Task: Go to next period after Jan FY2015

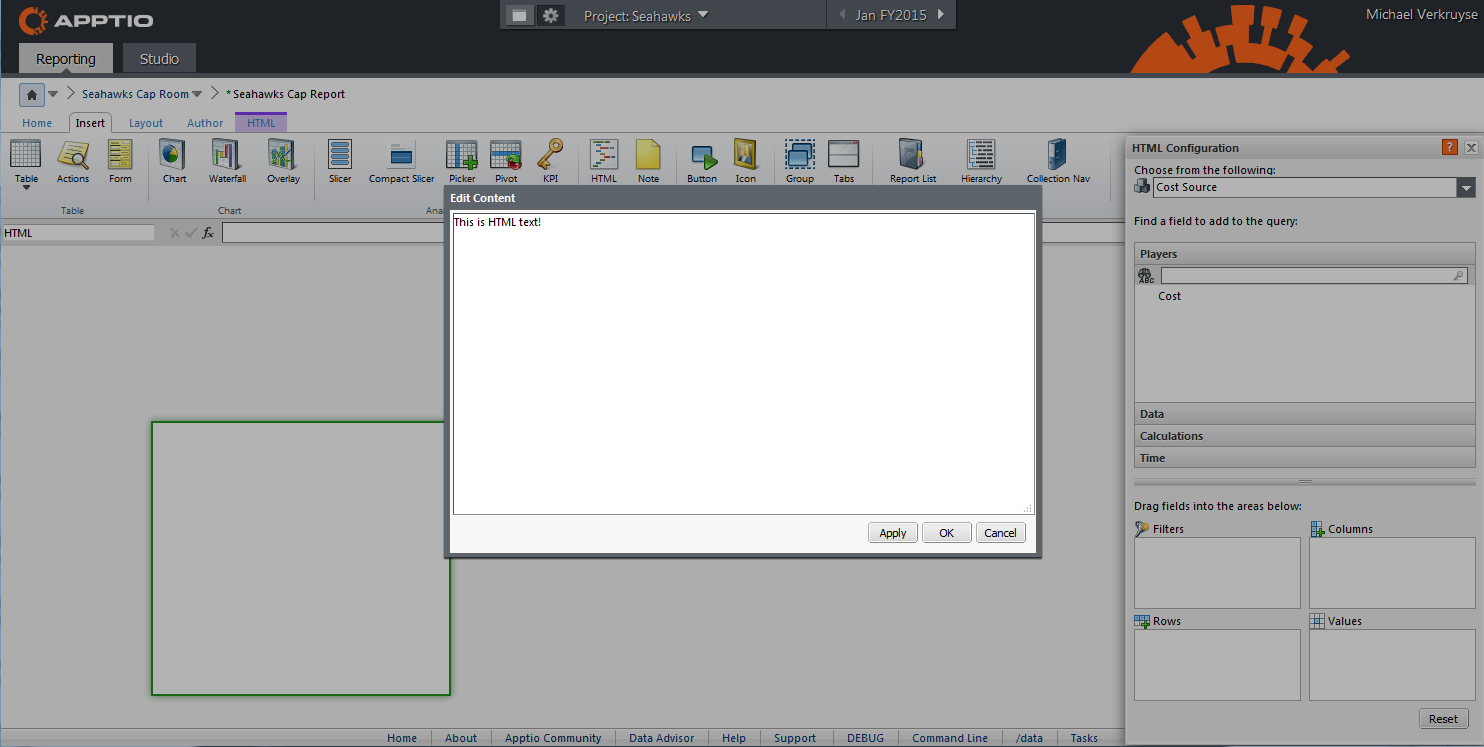Action: click(x=941, y=15)
